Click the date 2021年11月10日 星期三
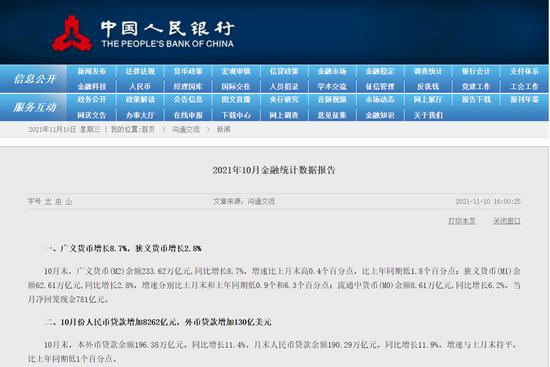The height and width of the screenshot is (367, 550). pyautogui.click(x=64, y=129)
